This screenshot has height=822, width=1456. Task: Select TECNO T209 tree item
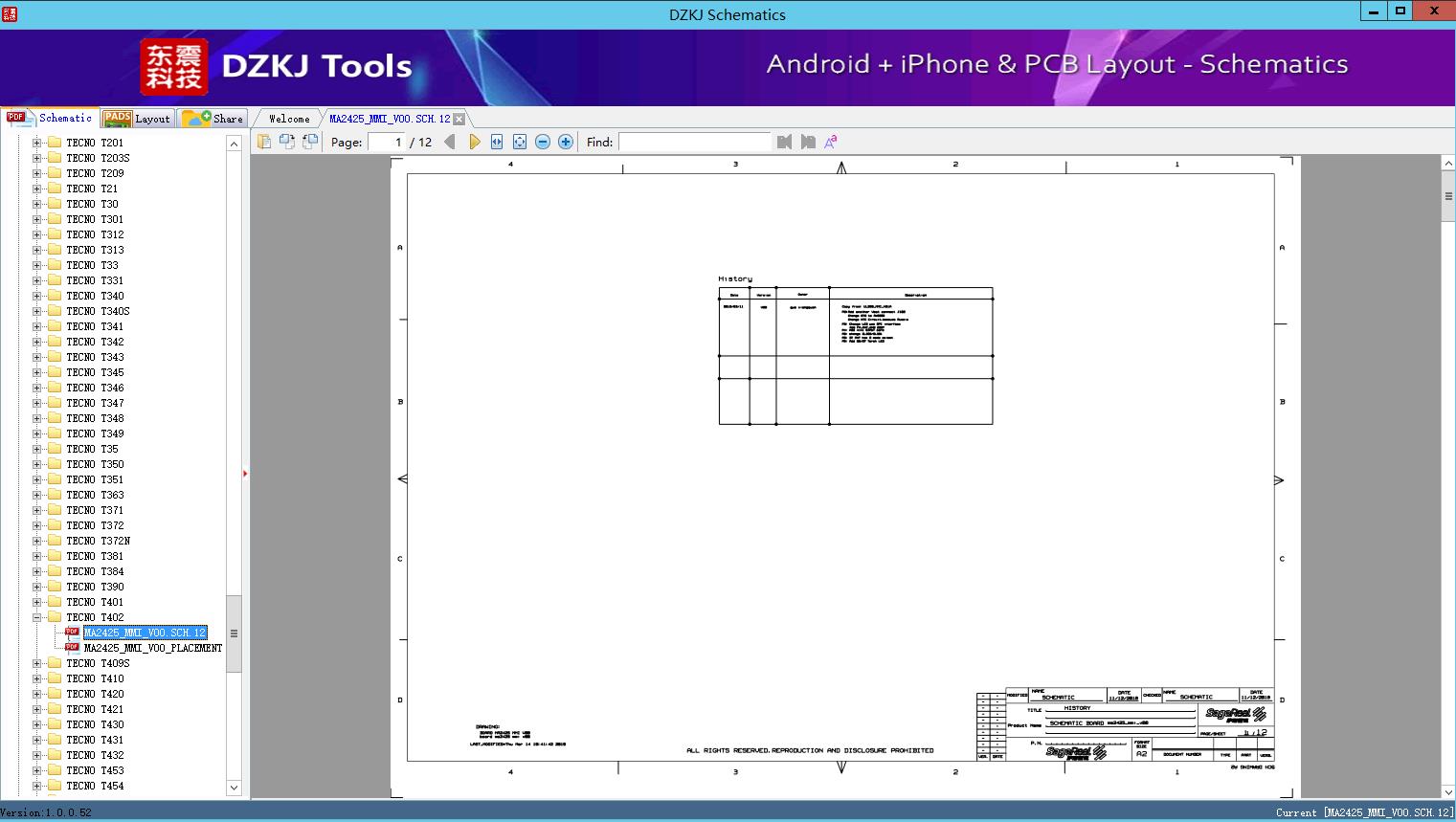pyautogui.click(x=95, y=173)
